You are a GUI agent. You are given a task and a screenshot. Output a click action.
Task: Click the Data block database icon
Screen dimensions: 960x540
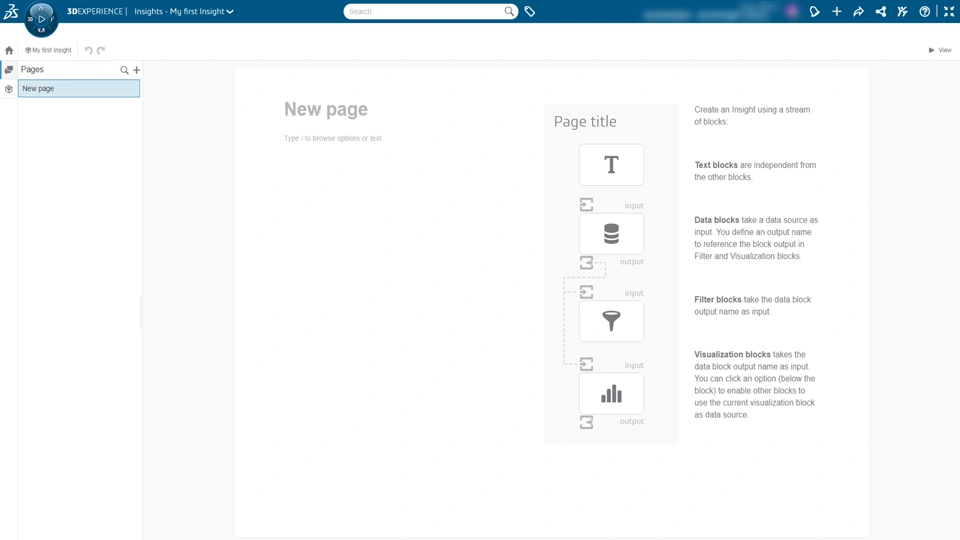[611, 234]
